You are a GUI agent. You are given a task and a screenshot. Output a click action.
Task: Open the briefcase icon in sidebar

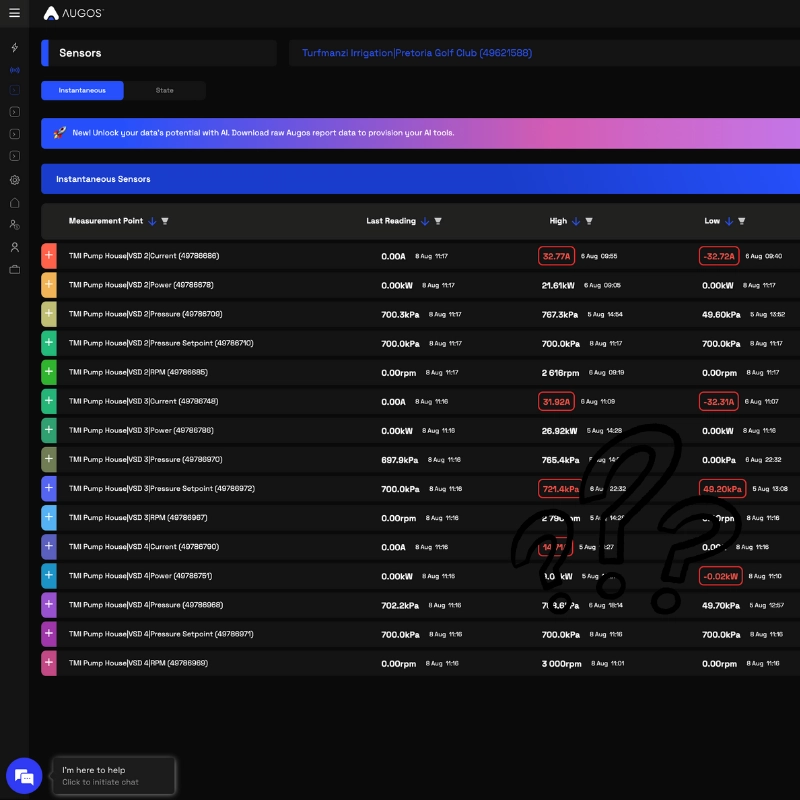click(x=14, y=269)
